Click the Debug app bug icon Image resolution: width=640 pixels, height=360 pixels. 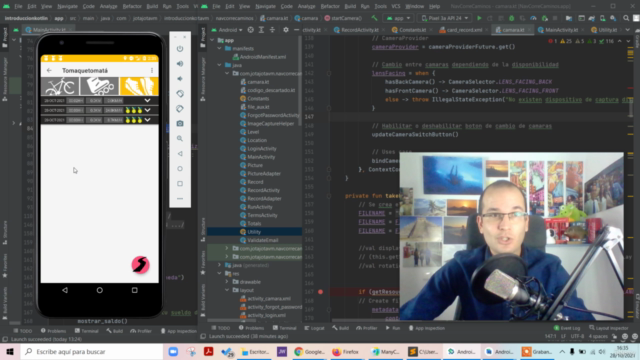511,18
